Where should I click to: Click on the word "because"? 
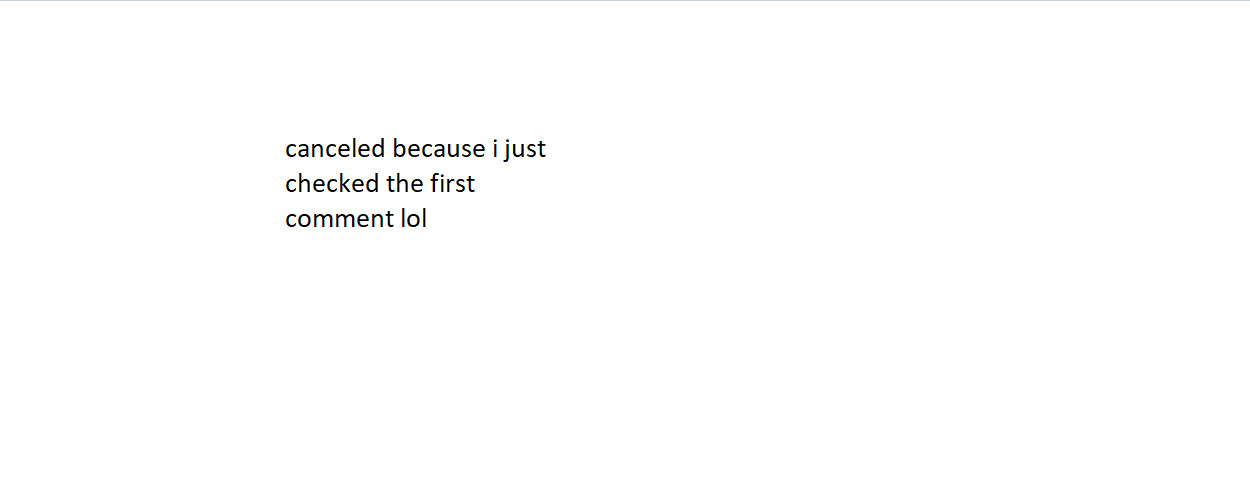point(438,149)
